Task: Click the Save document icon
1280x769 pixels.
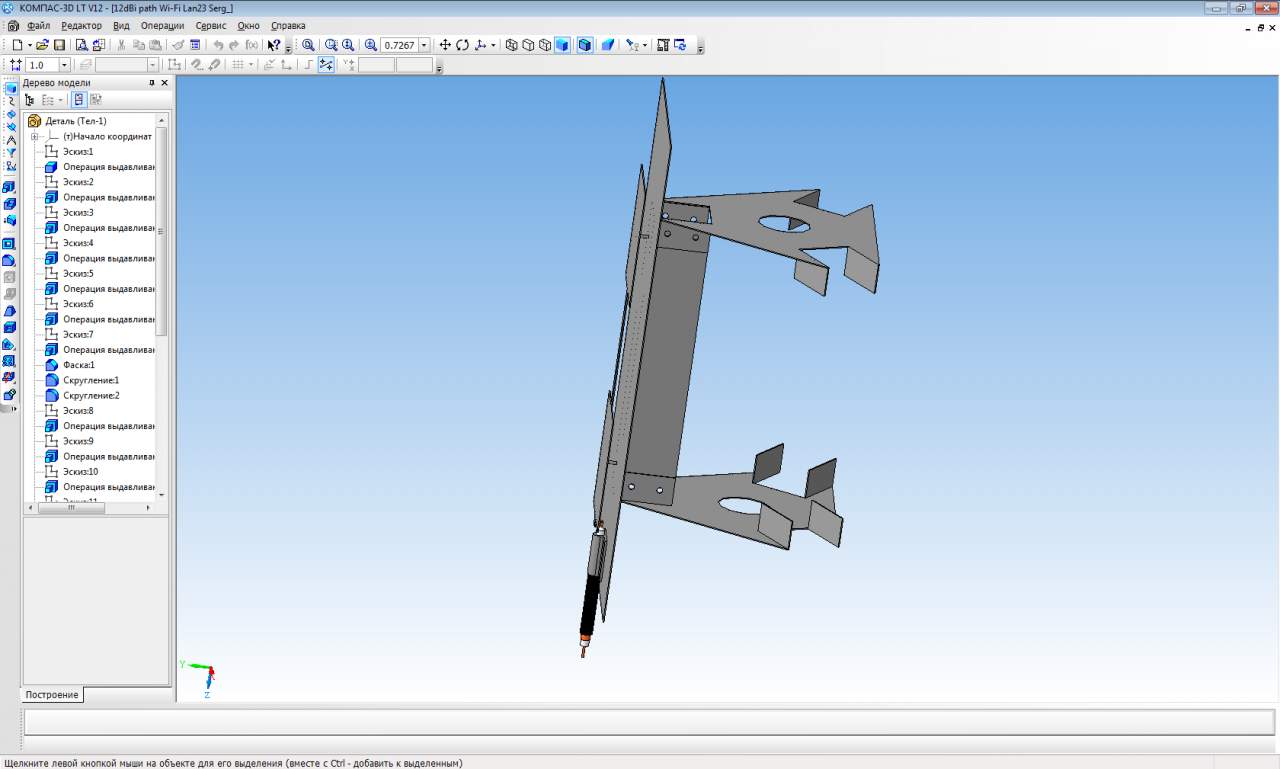Action: tap(59, 45)
